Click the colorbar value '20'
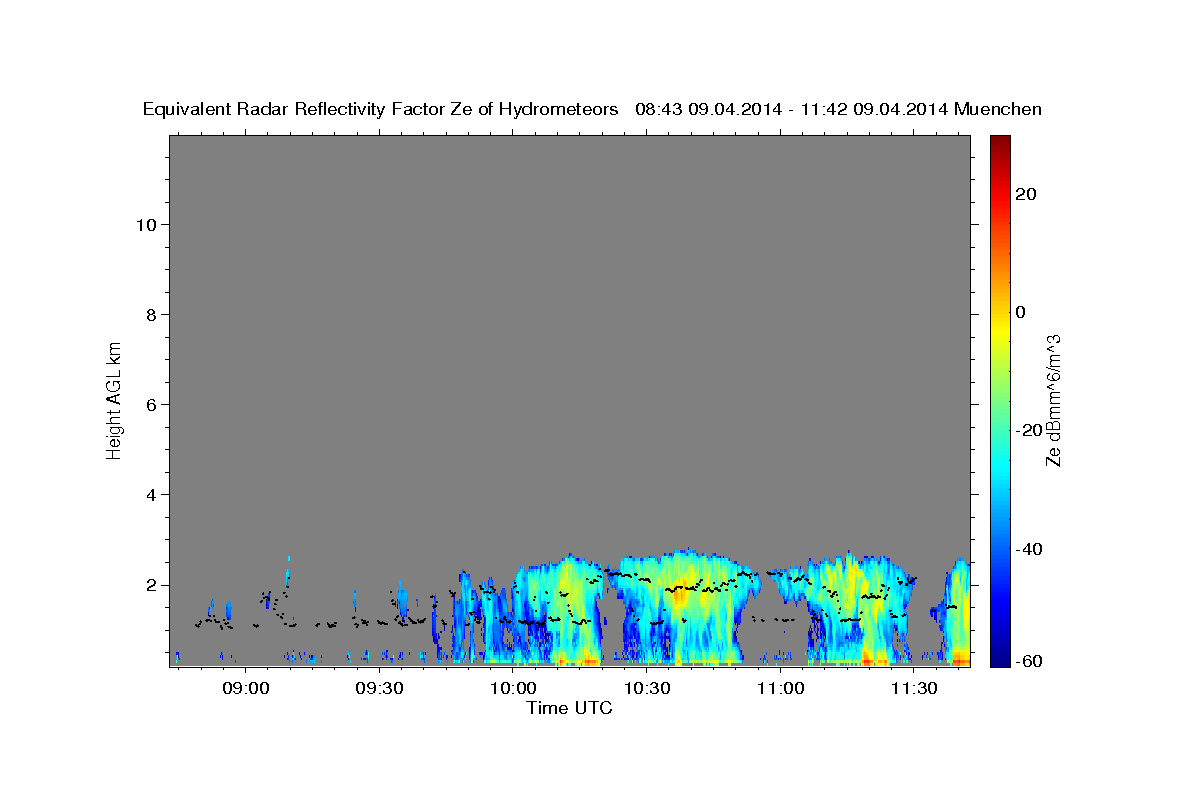Image resolution: width=1200 pixels, height=800 pixels. (1026, 194)
